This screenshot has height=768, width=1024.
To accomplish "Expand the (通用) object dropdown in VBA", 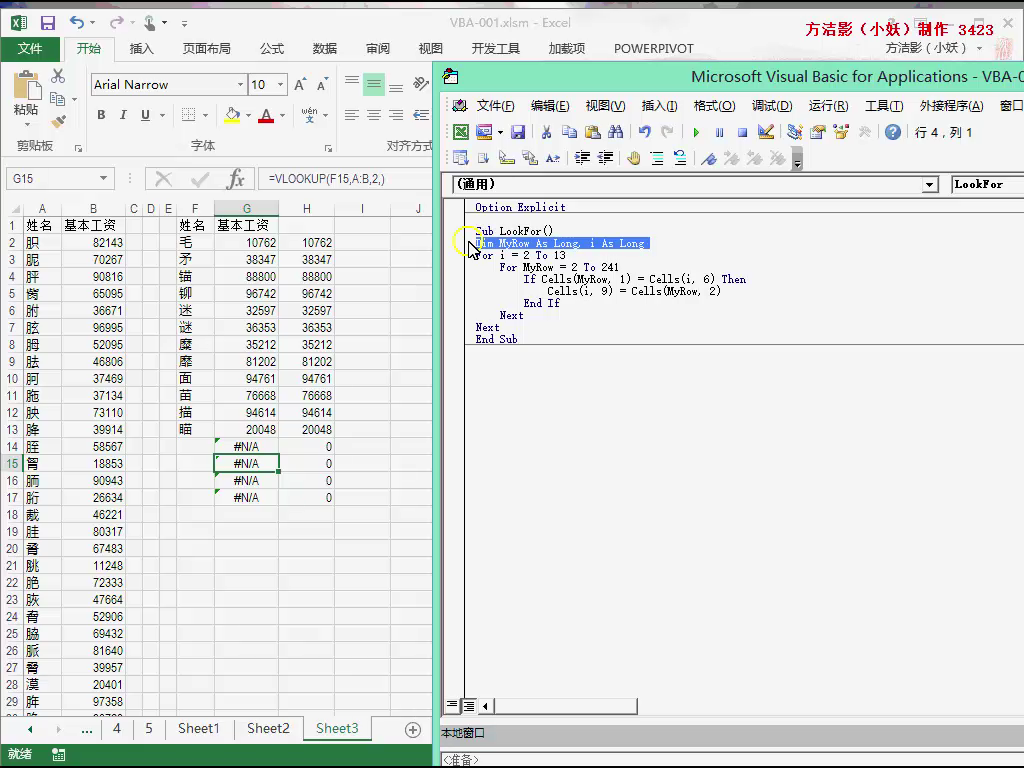I will tap(930, 185).
